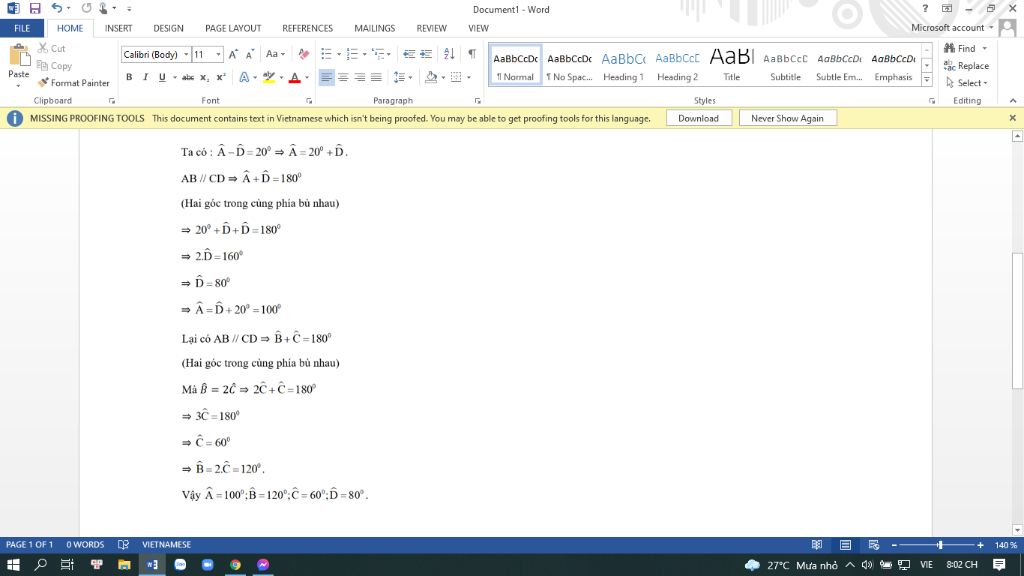Cut the selected text
Screen dimensions: 1024x576
[x=52, y=48]
